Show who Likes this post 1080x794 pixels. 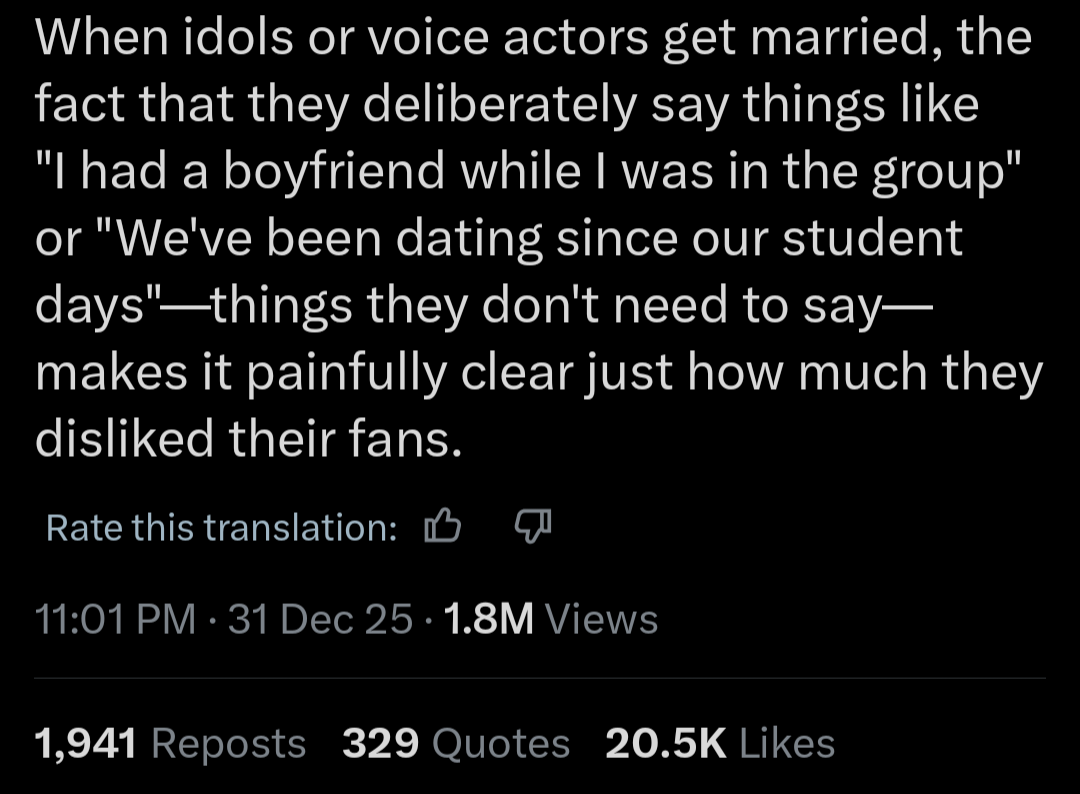(786, 744)
